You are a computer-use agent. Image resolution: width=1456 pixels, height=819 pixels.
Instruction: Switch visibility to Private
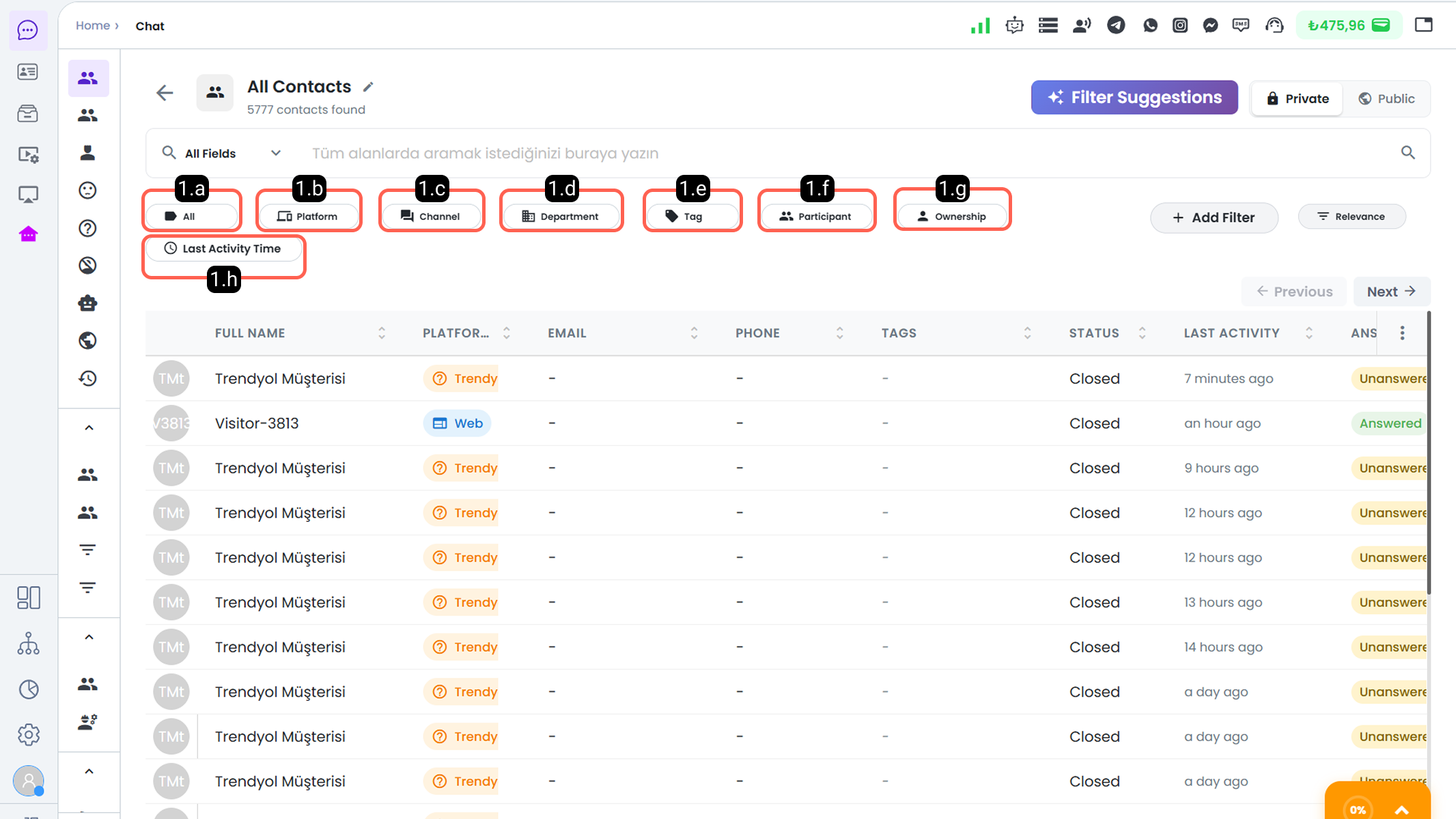click(x=1298, y=99)
